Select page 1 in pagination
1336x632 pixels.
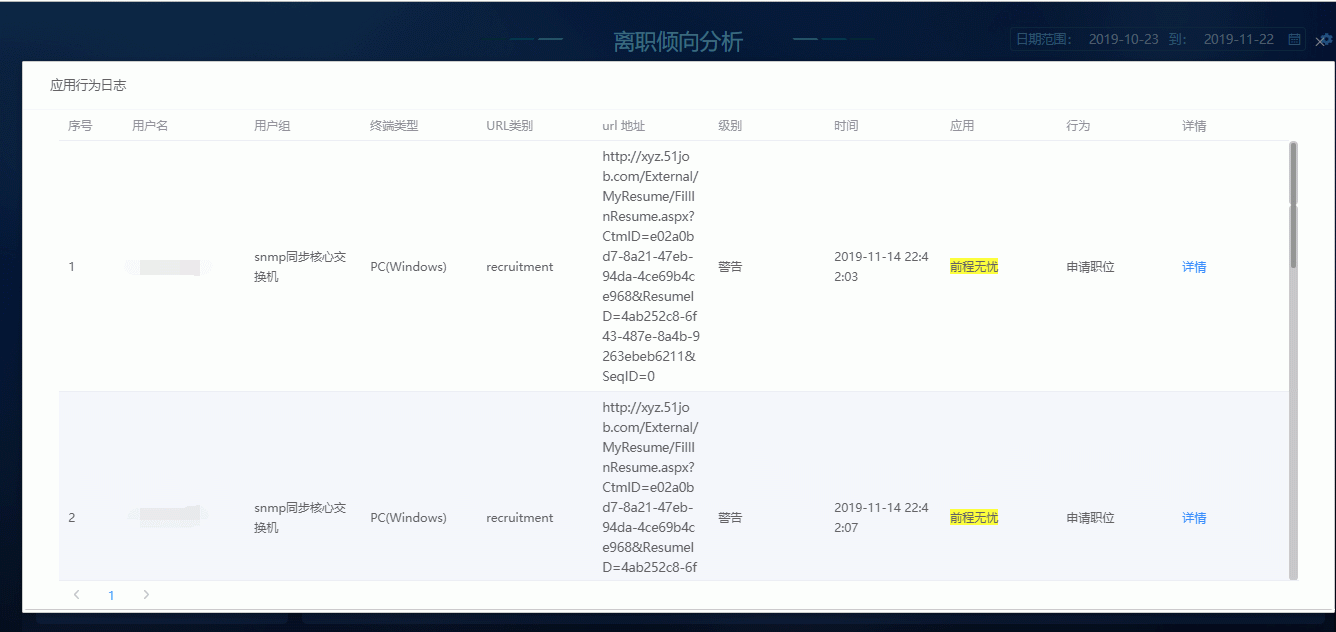[x=111, y=595]
